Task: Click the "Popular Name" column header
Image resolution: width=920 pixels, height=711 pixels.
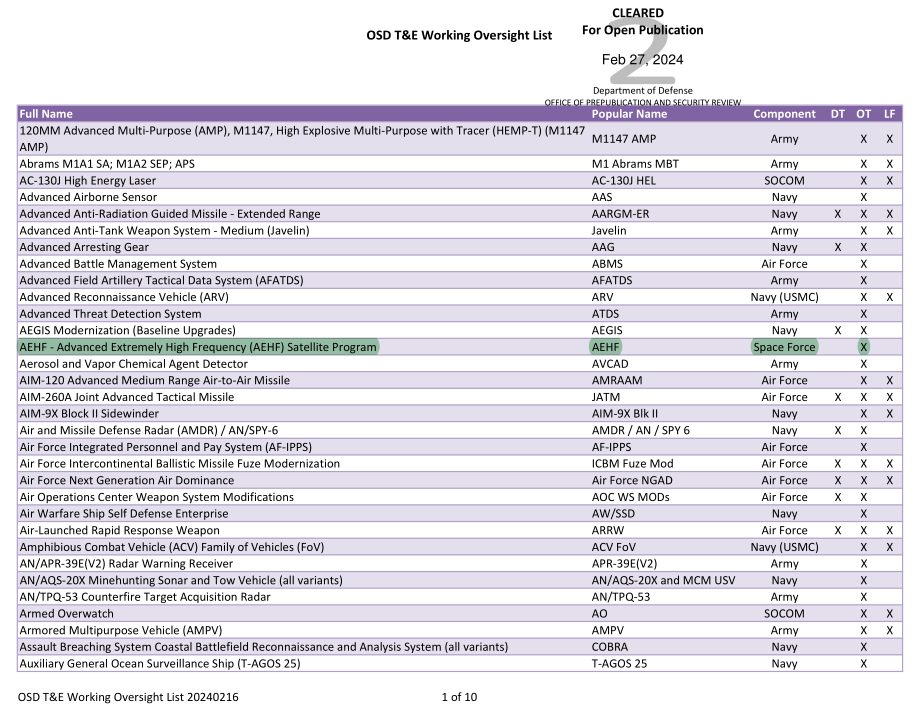Action: (x=629, y=114)
